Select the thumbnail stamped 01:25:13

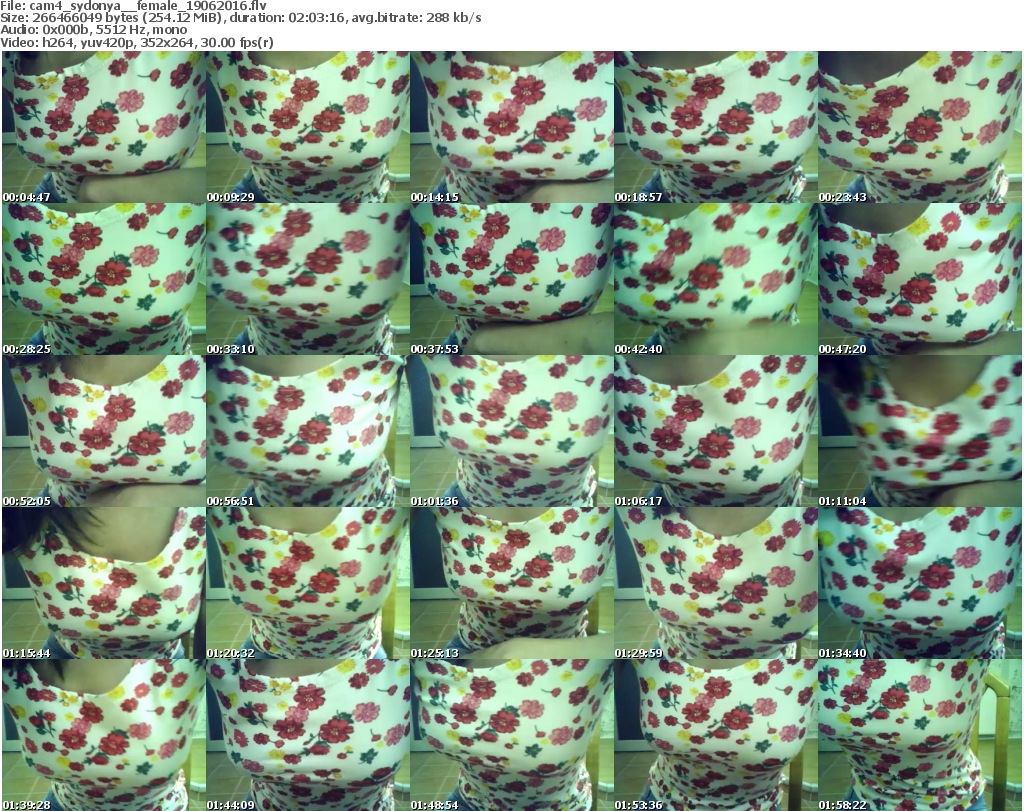pyautogui.click(x=512, y=583)
